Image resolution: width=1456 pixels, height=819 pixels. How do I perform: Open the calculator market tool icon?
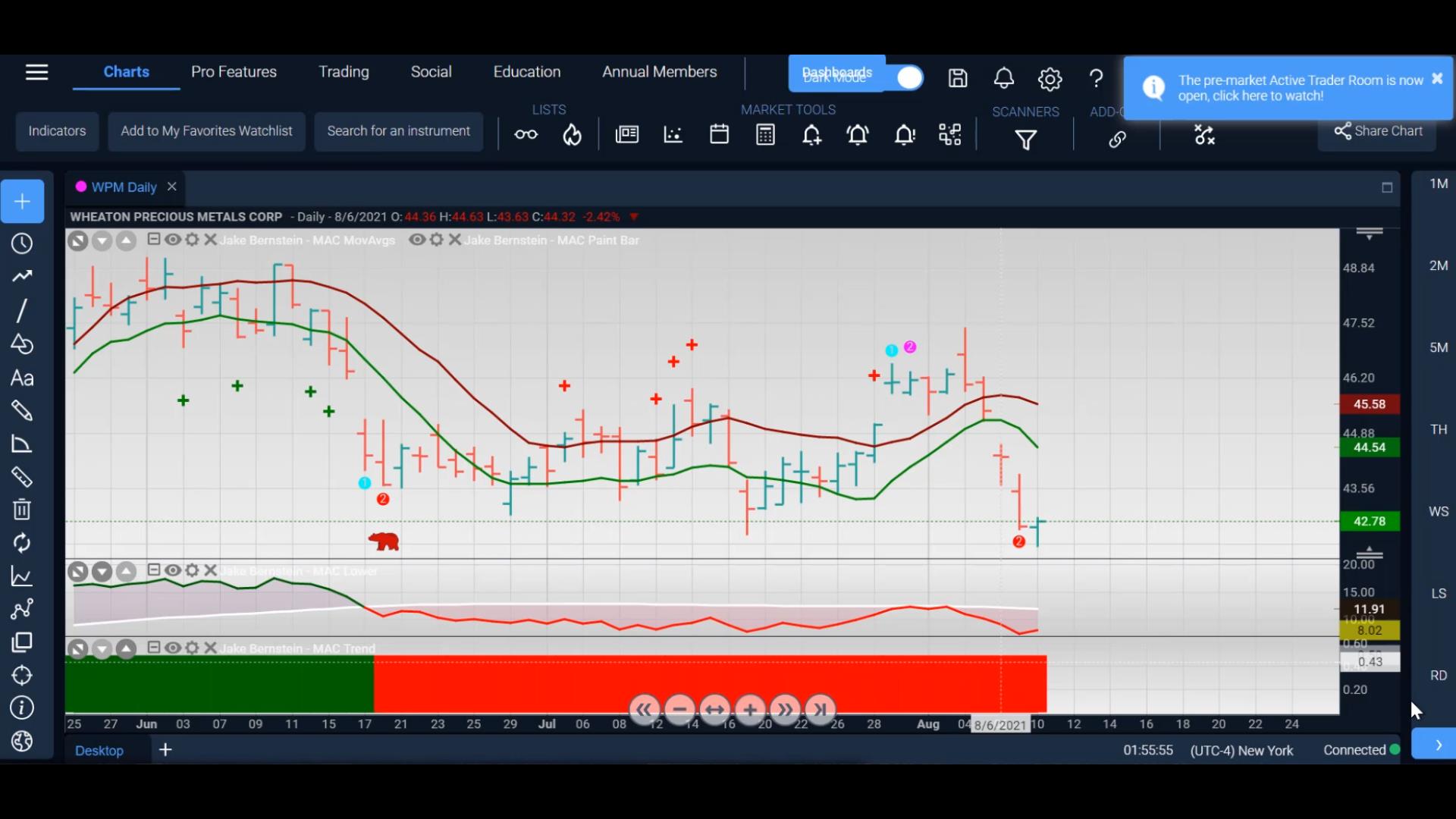point(765,135)
